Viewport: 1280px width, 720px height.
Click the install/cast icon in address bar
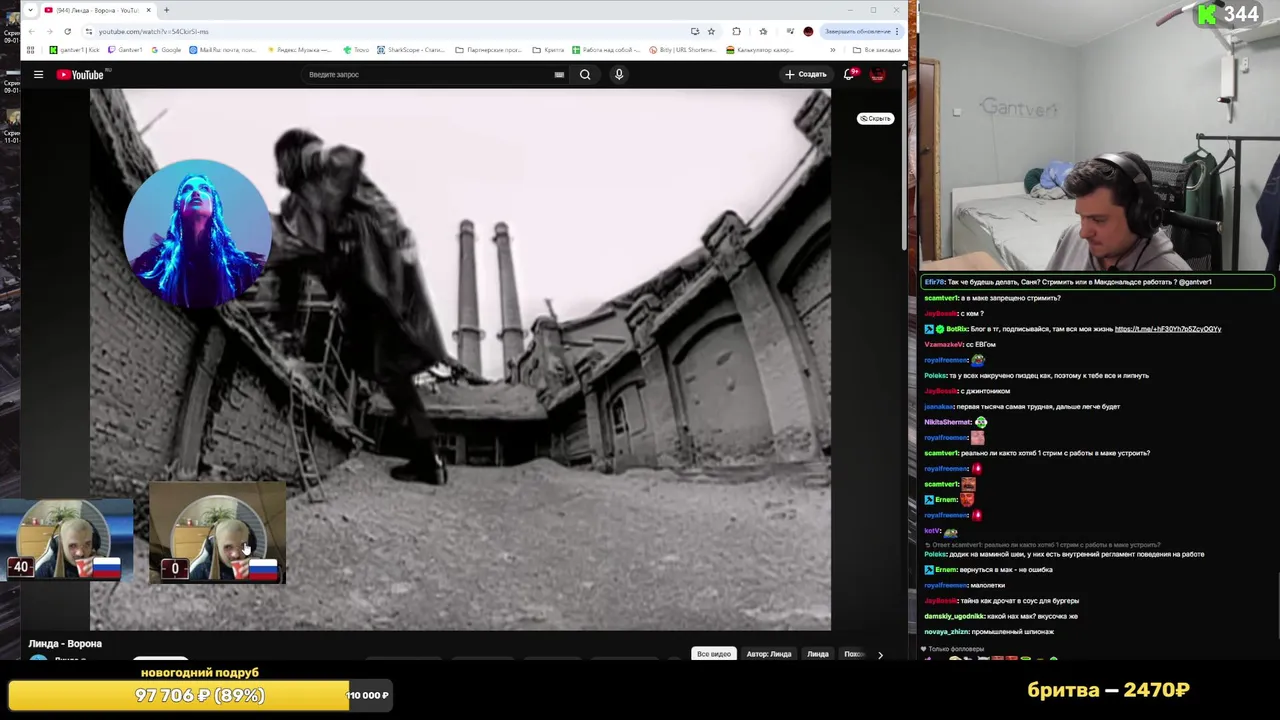[695, 31]
